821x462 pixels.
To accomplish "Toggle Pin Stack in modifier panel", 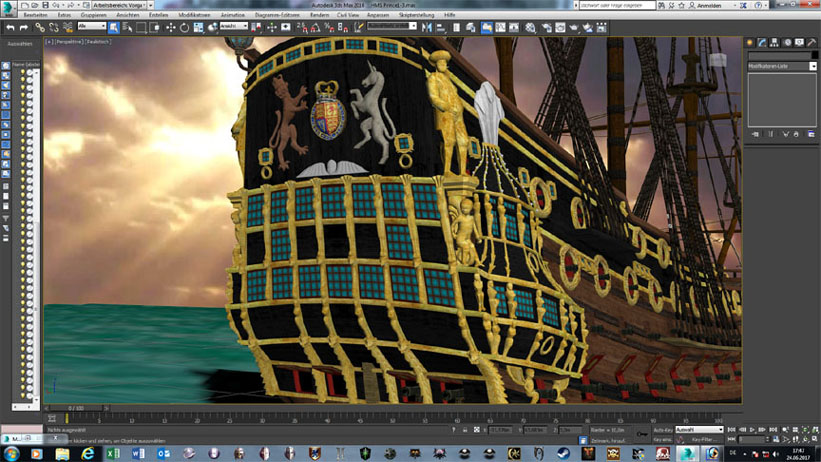I will point(755,134).
